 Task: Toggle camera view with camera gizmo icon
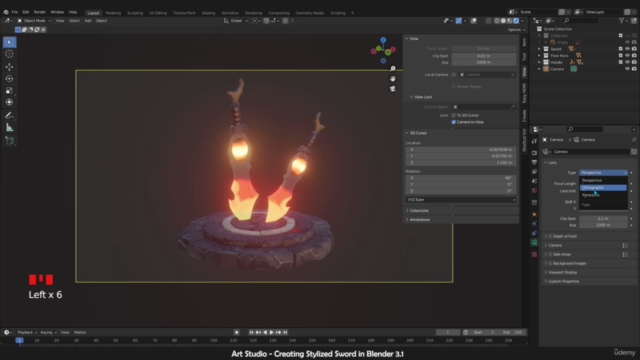tap(393, 89)
